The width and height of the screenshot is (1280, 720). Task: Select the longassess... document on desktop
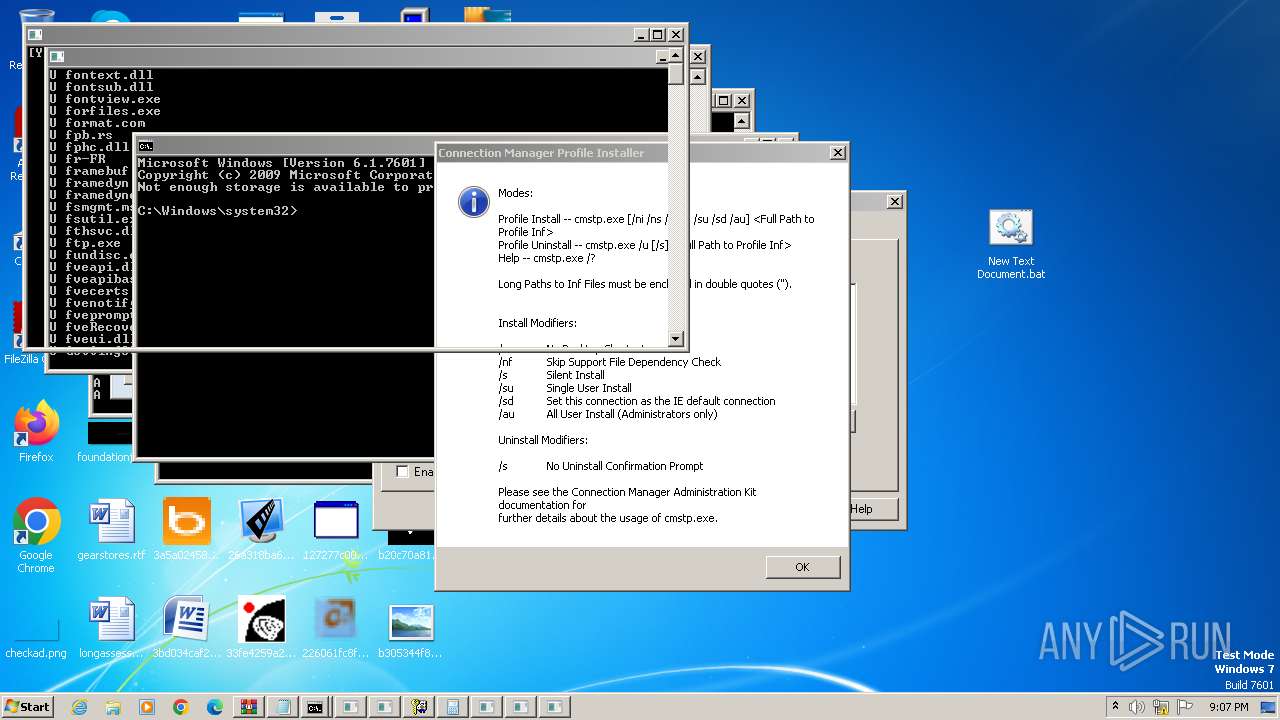click(111, 628)
